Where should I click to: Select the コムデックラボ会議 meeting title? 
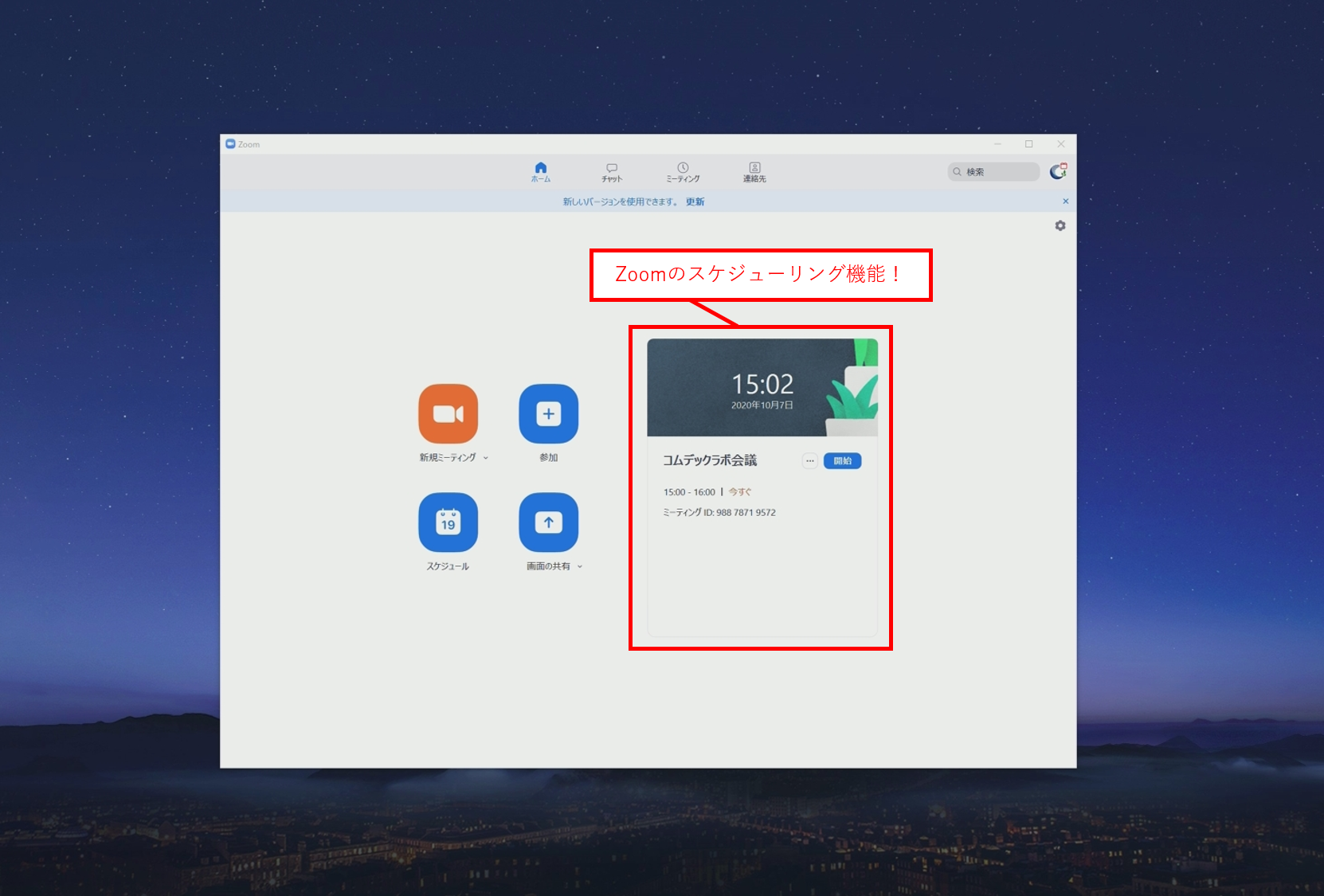[710, 460]
